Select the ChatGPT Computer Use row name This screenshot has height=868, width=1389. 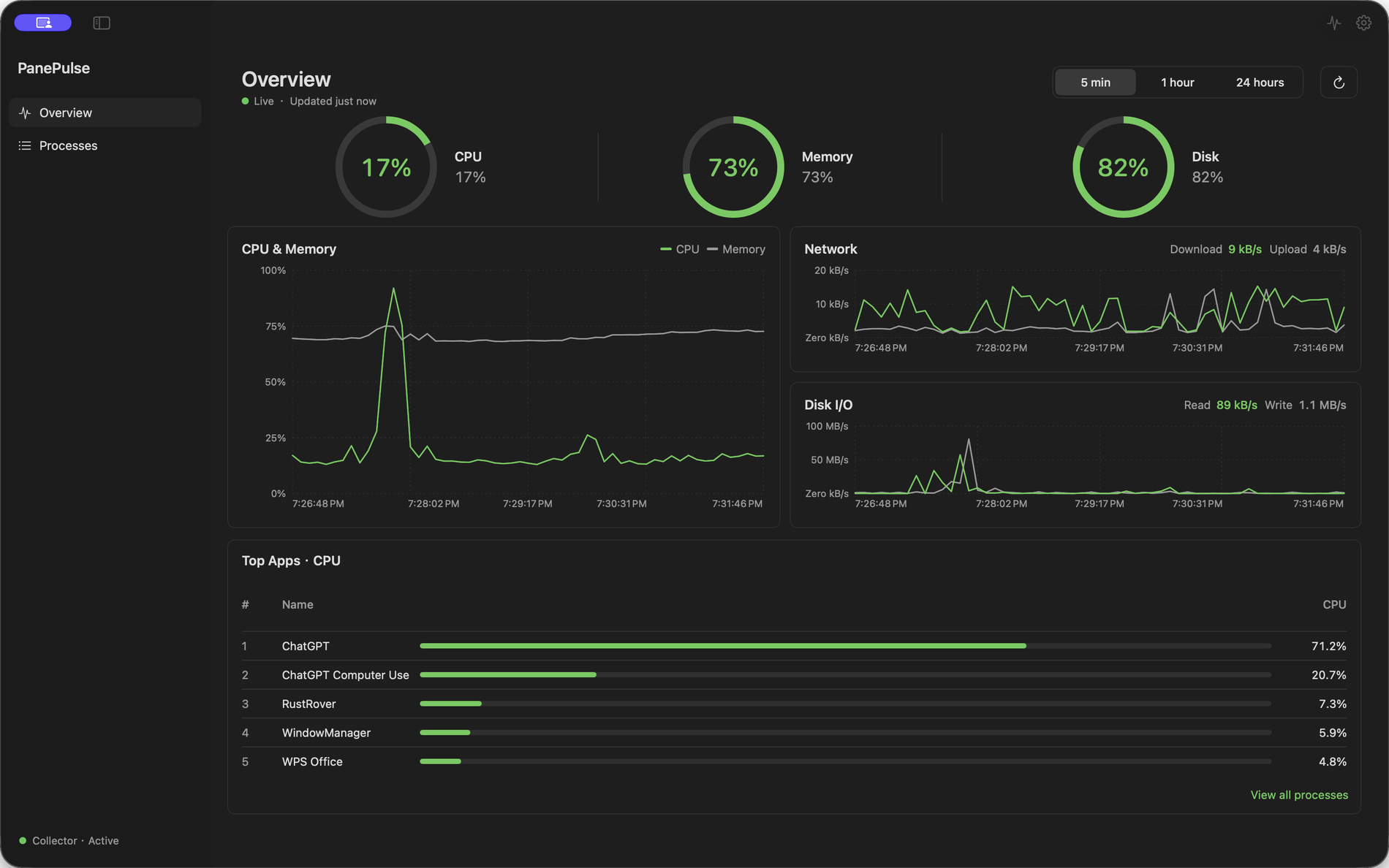coord(345,675)
